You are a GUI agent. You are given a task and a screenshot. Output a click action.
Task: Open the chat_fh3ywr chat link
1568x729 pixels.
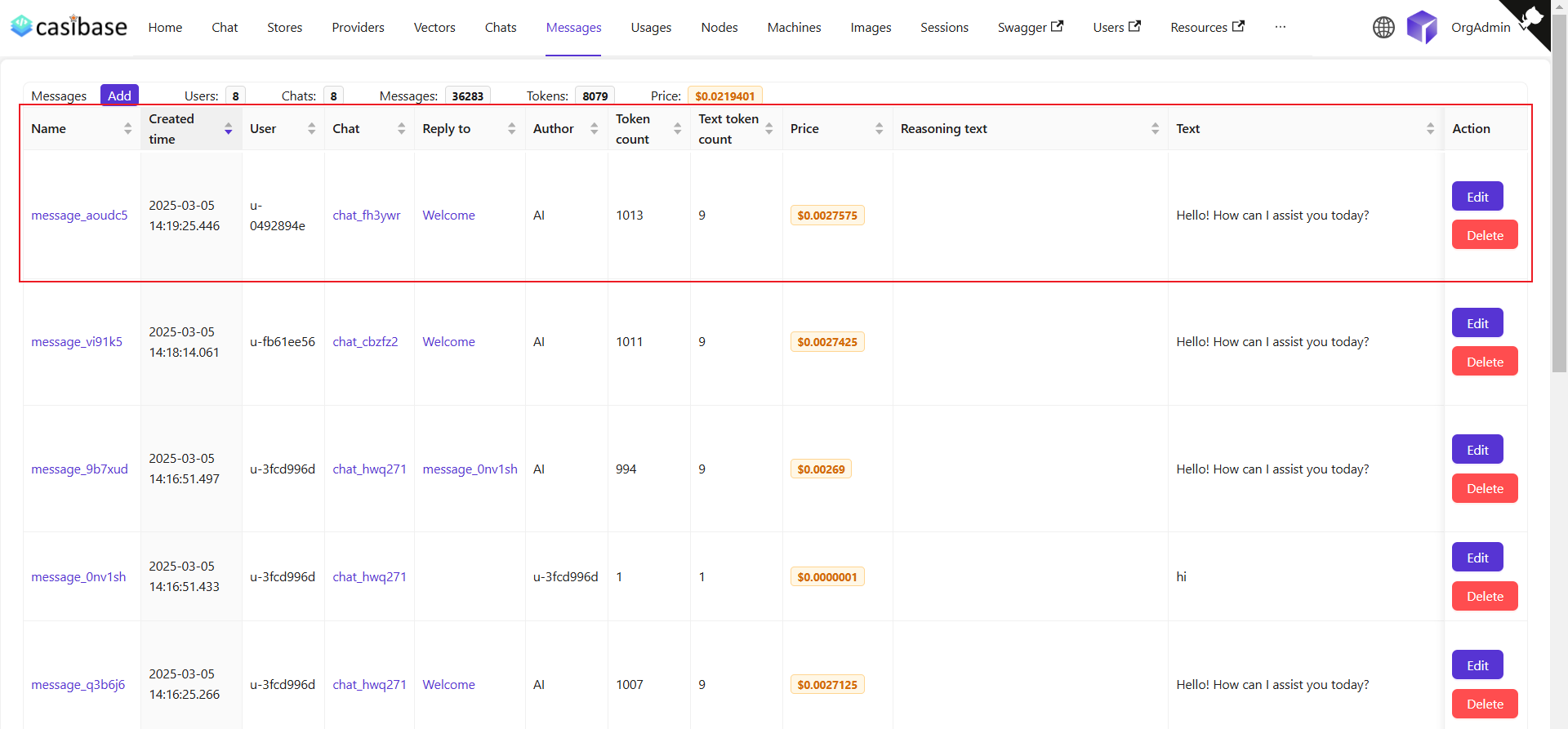coord(366,216)
